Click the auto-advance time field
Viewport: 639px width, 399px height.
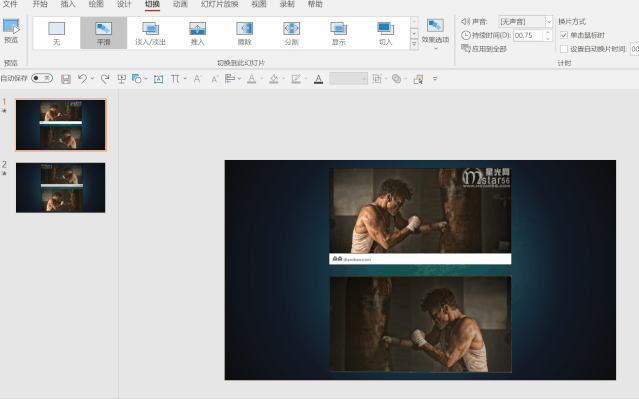click(x=635, y=49)
